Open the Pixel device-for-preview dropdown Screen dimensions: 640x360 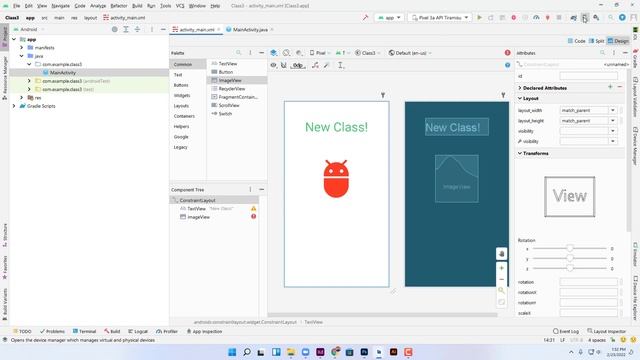click(x=320, y=53)
